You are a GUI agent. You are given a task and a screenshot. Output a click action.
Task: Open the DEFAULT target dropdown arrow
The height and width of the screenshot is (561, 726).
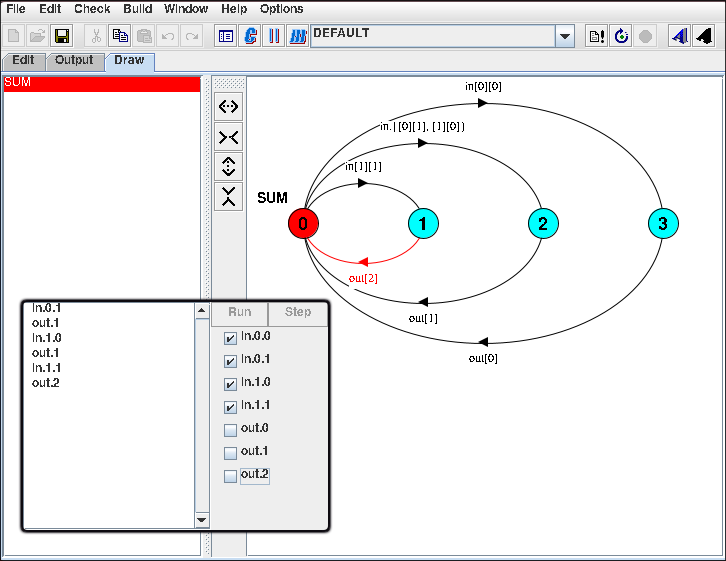pyautogui.click(x=565, y=36)
